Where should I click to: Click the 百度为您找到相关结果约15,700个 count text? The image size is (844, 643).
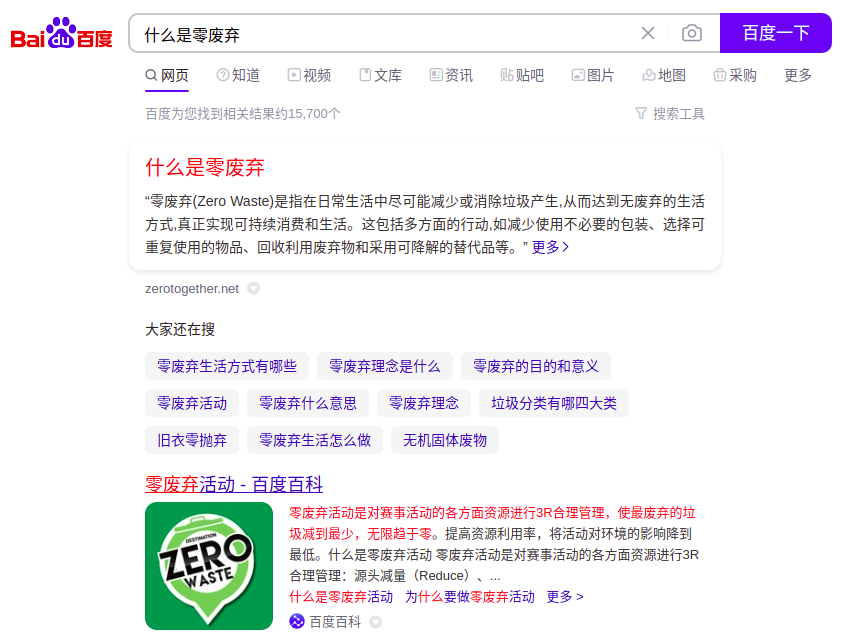tap(243, 114)
